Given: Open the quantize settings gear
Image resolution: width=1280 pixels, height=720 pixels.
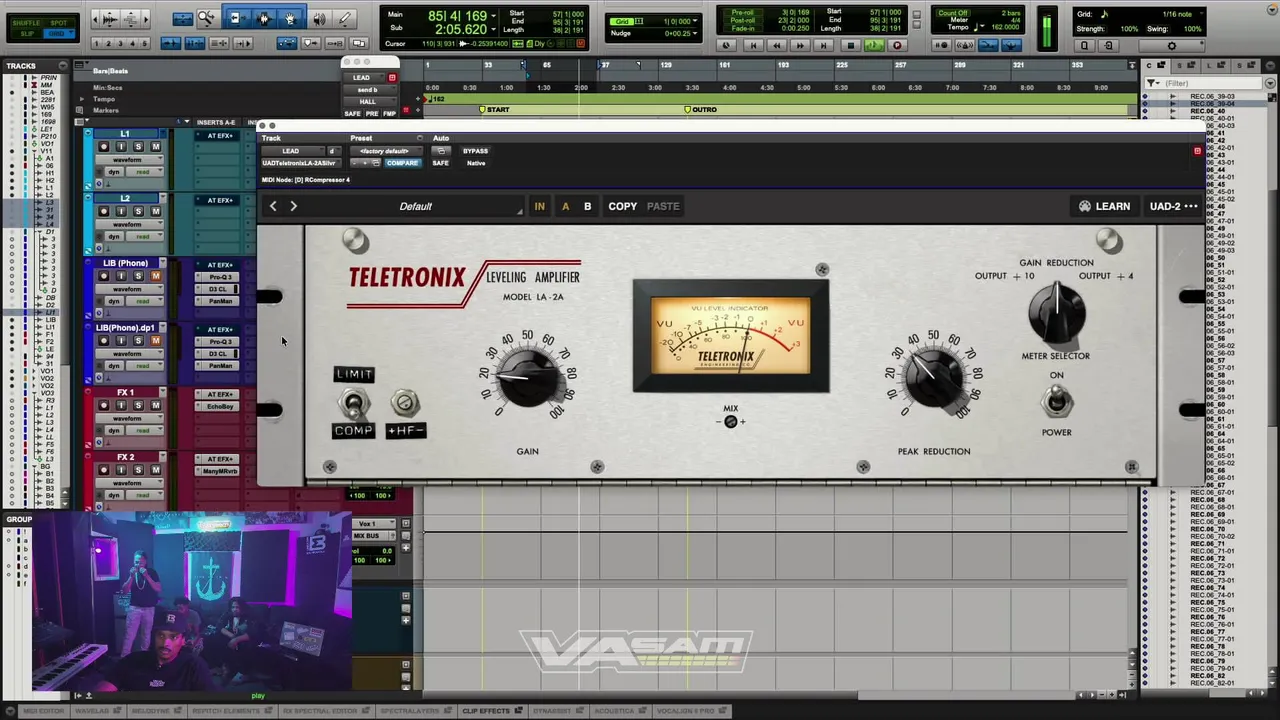Looking at the screenshot, I should pyautogui.click(x=1172, y=46).
